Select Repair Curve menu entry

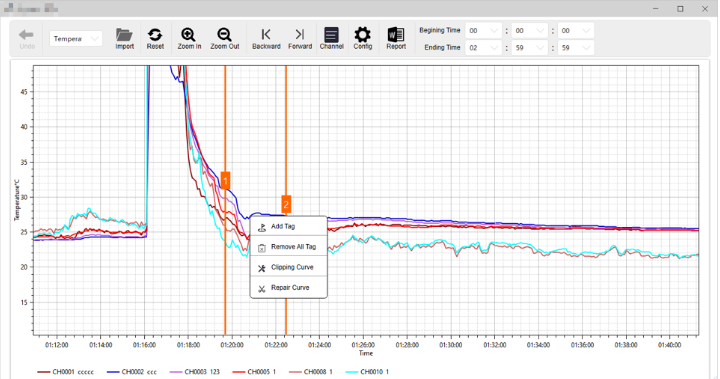(288, 288)
